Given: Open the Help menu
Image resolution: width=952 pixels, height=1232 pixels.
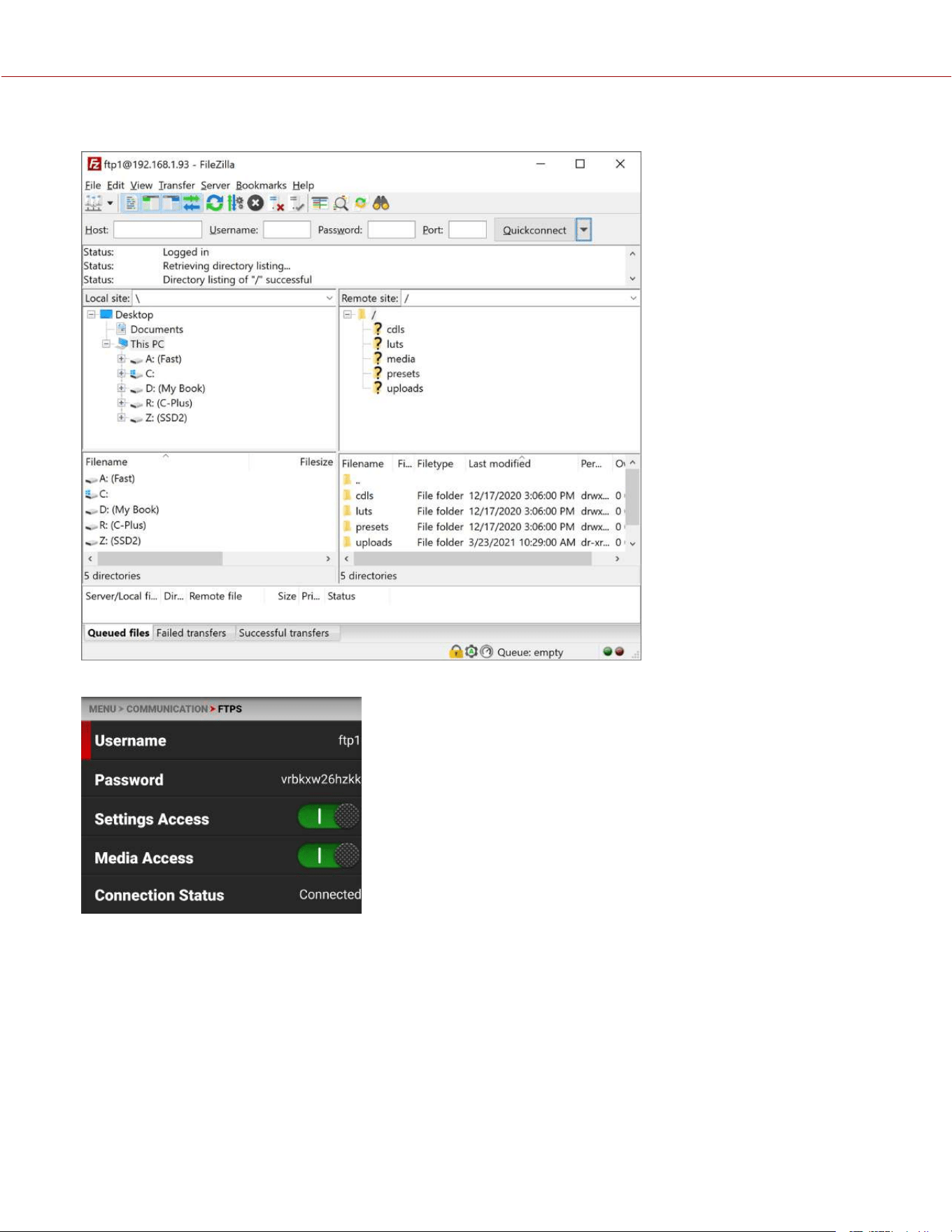Looking at the screenshot, I should click(x=303, y=185).
